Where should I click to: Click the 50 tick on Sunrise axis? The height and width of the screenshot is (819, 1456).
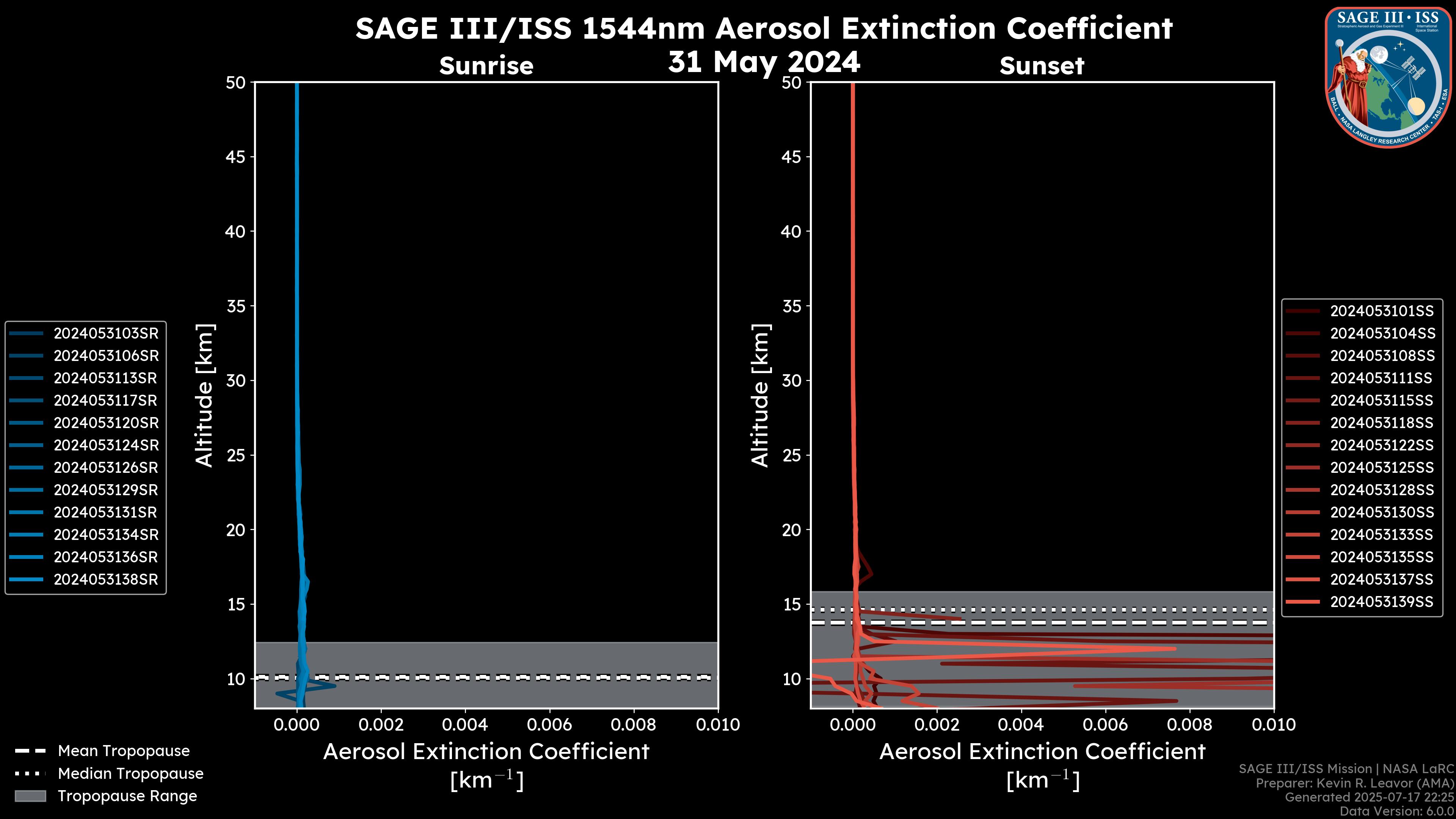pos(236,83)
